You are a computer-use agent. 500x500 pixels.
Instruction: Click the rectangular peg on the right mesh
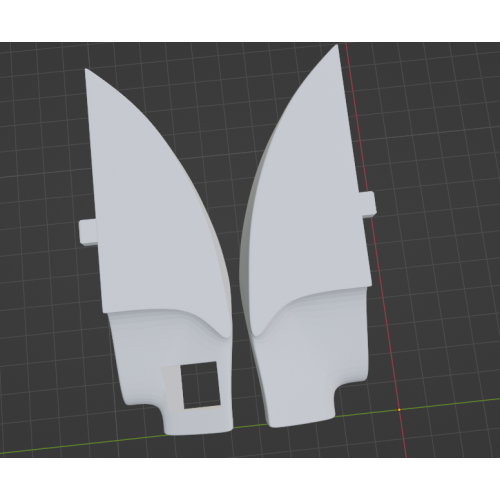(x=368, y=204)
